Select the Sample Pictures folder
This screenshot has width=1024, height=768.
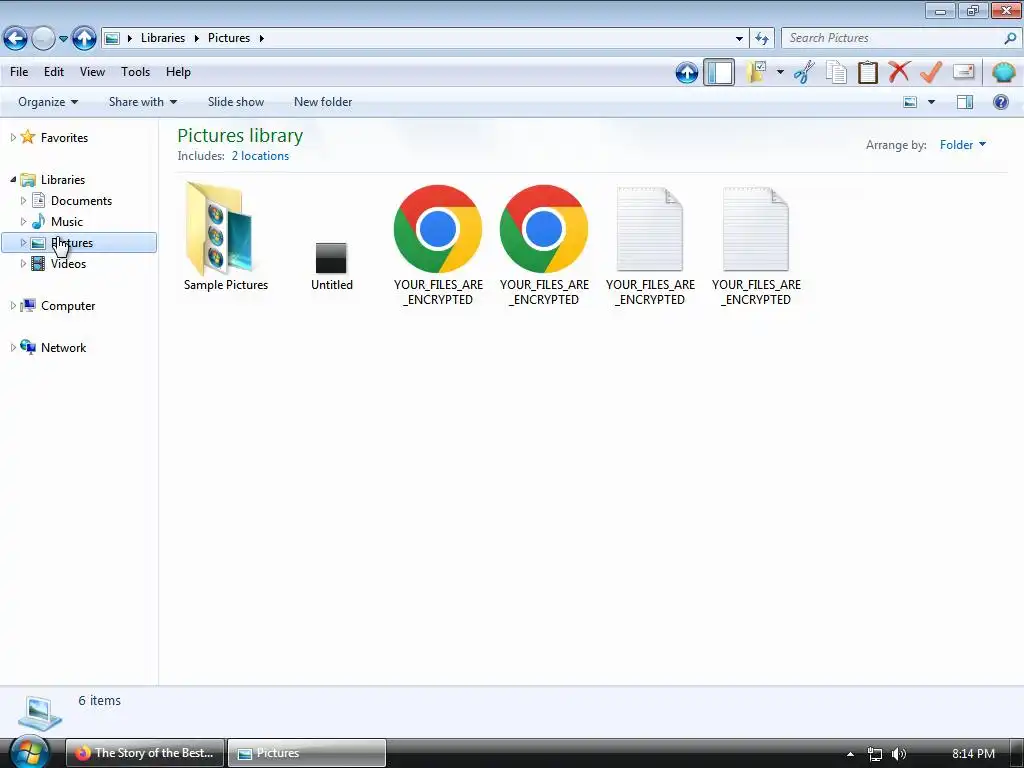point(225,237)
